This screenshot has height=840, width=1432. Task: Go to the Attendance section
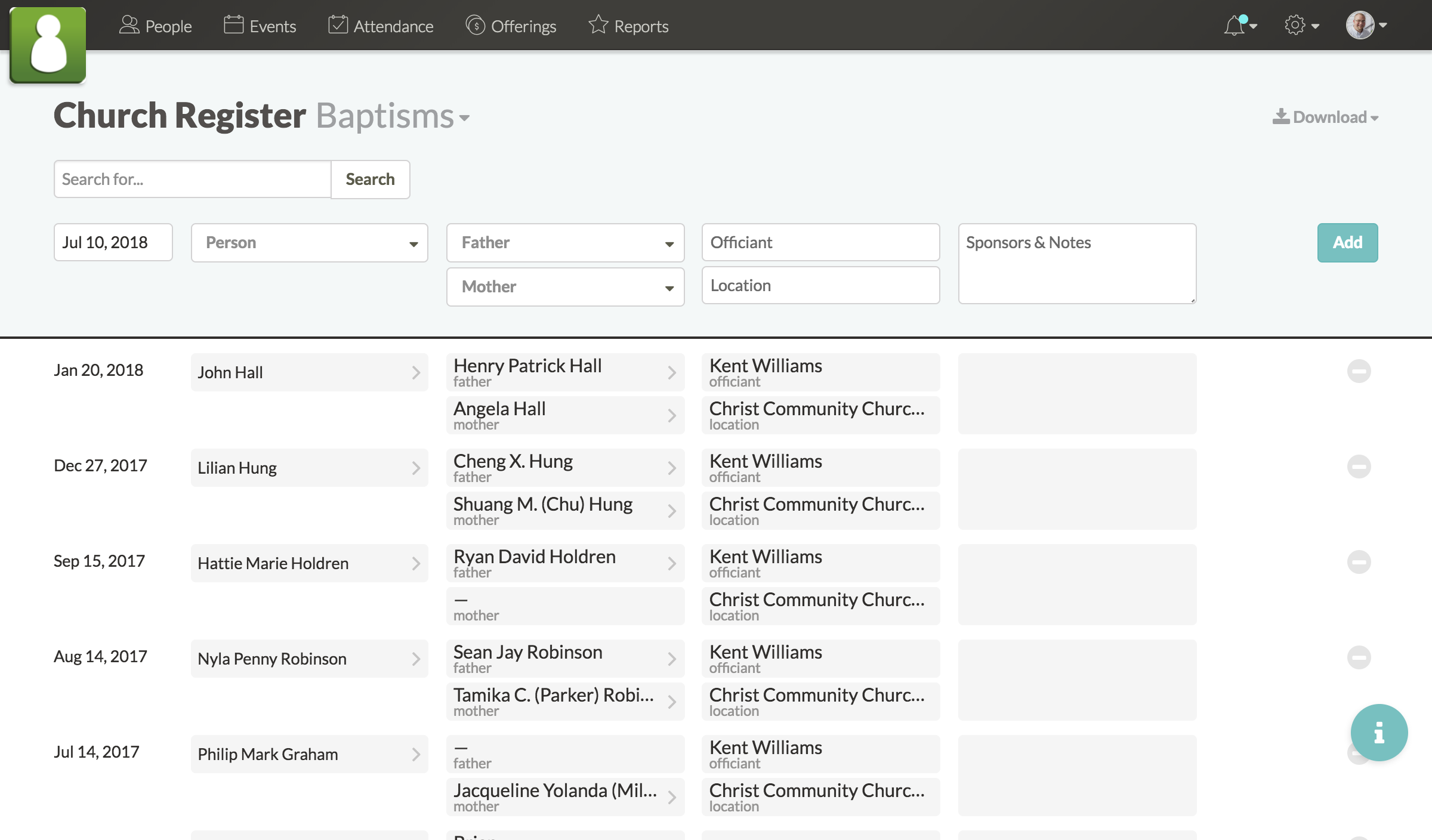tap(381, 26)
